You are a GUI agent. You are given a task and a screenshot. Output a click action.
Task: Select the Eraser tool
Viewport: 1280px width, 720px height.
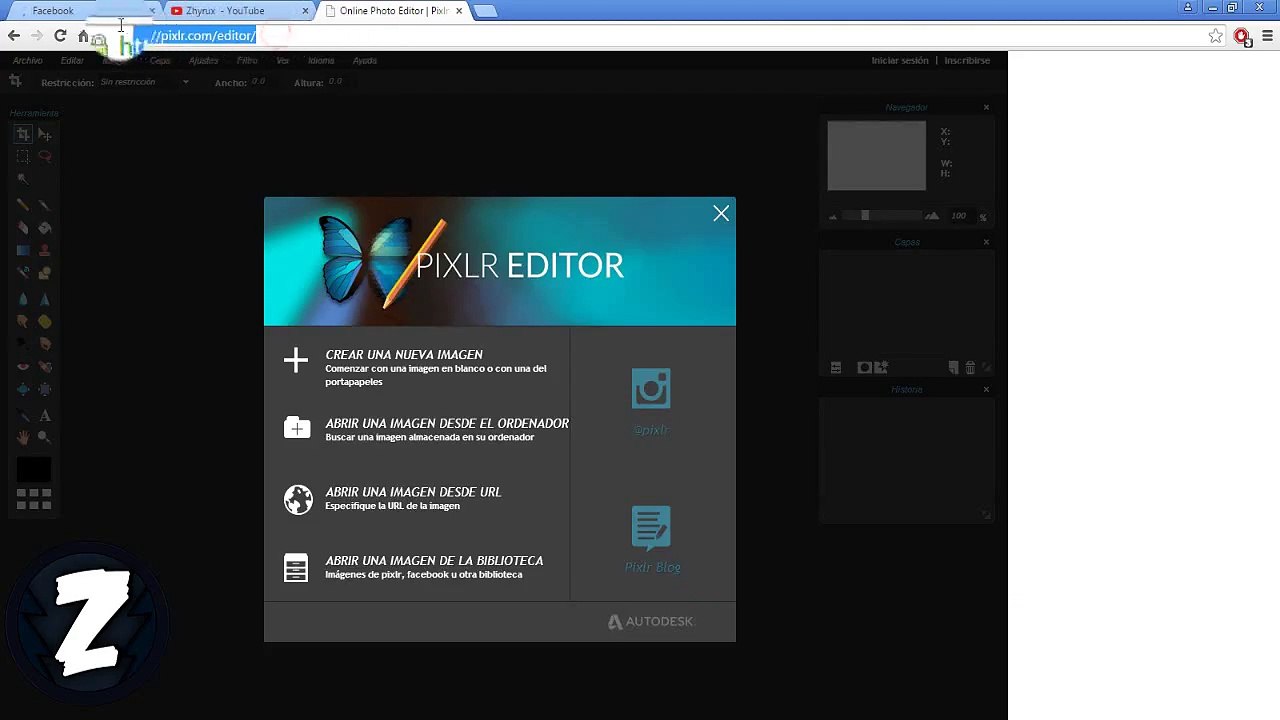point(23,228)
